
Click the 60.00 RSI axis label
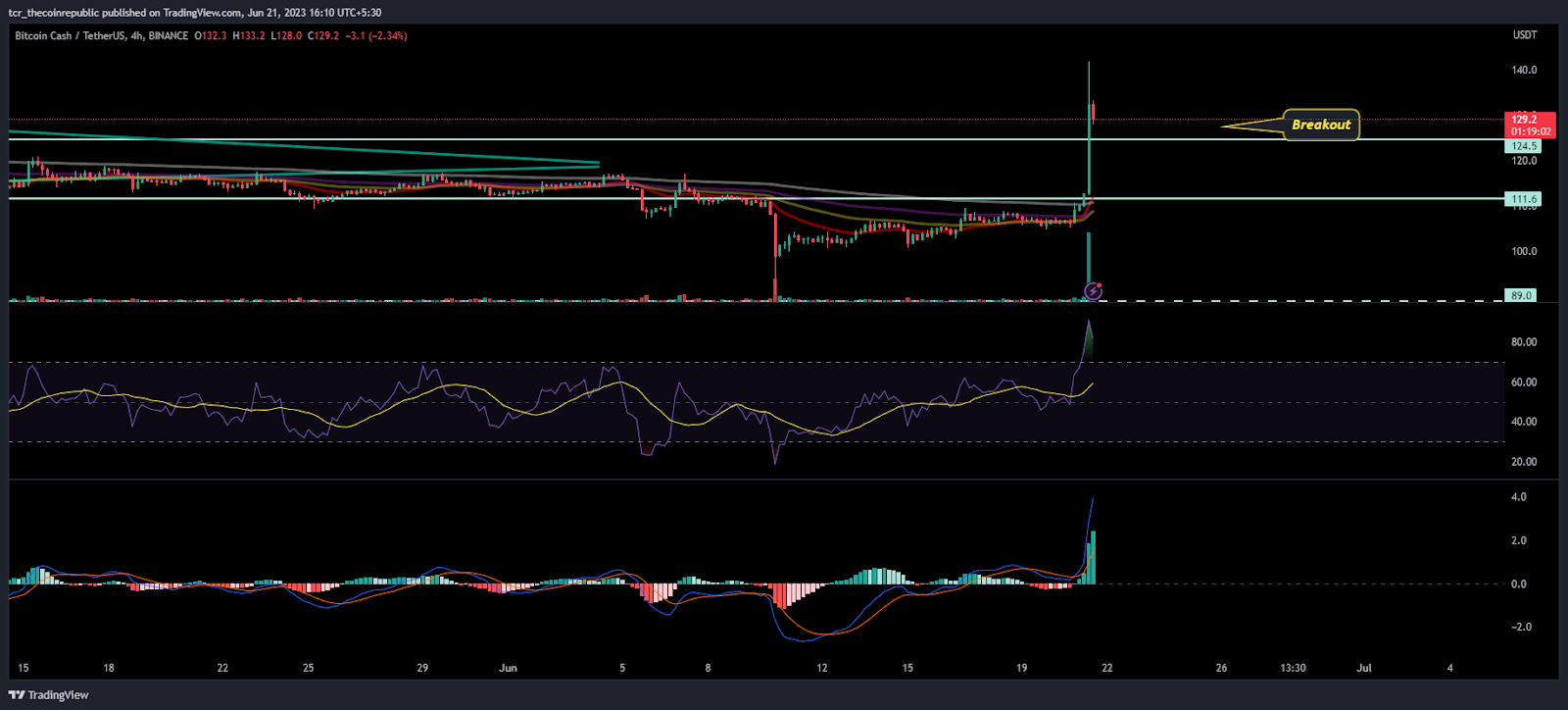pyautogui.click(x=1524, y=382)
